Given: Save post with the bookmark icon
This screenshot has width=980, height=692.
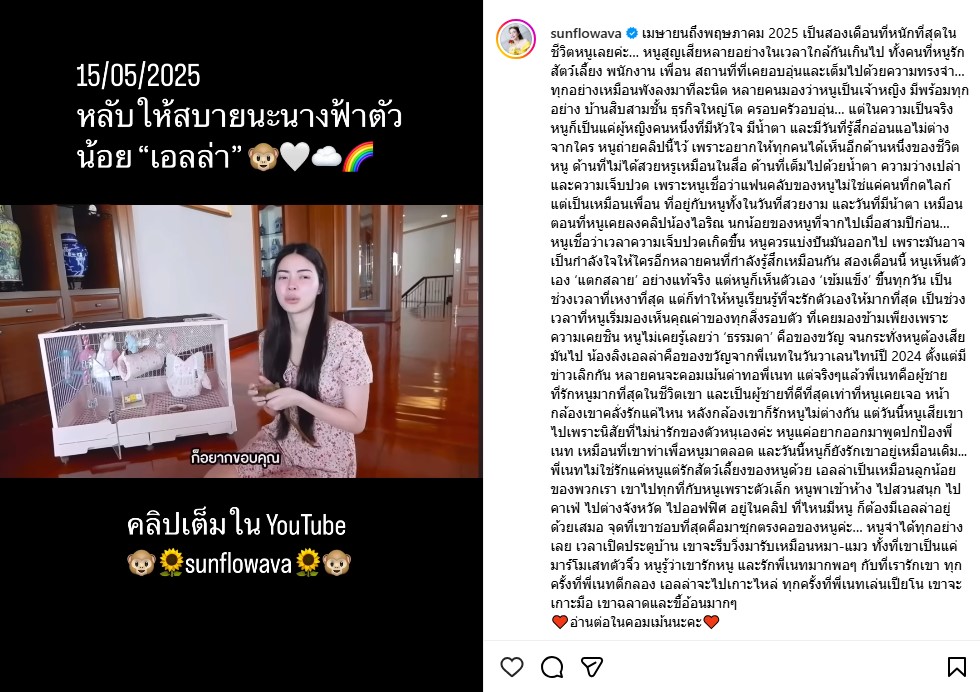Looking at the screenshot, I should coord(956,667).
